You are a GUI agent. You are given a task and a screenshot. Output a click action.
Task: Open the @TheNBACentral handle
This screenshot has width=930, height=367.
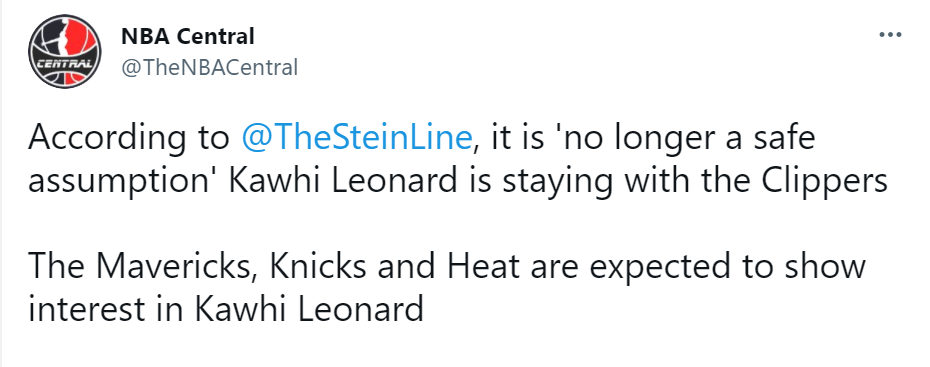tap(209, 68)
